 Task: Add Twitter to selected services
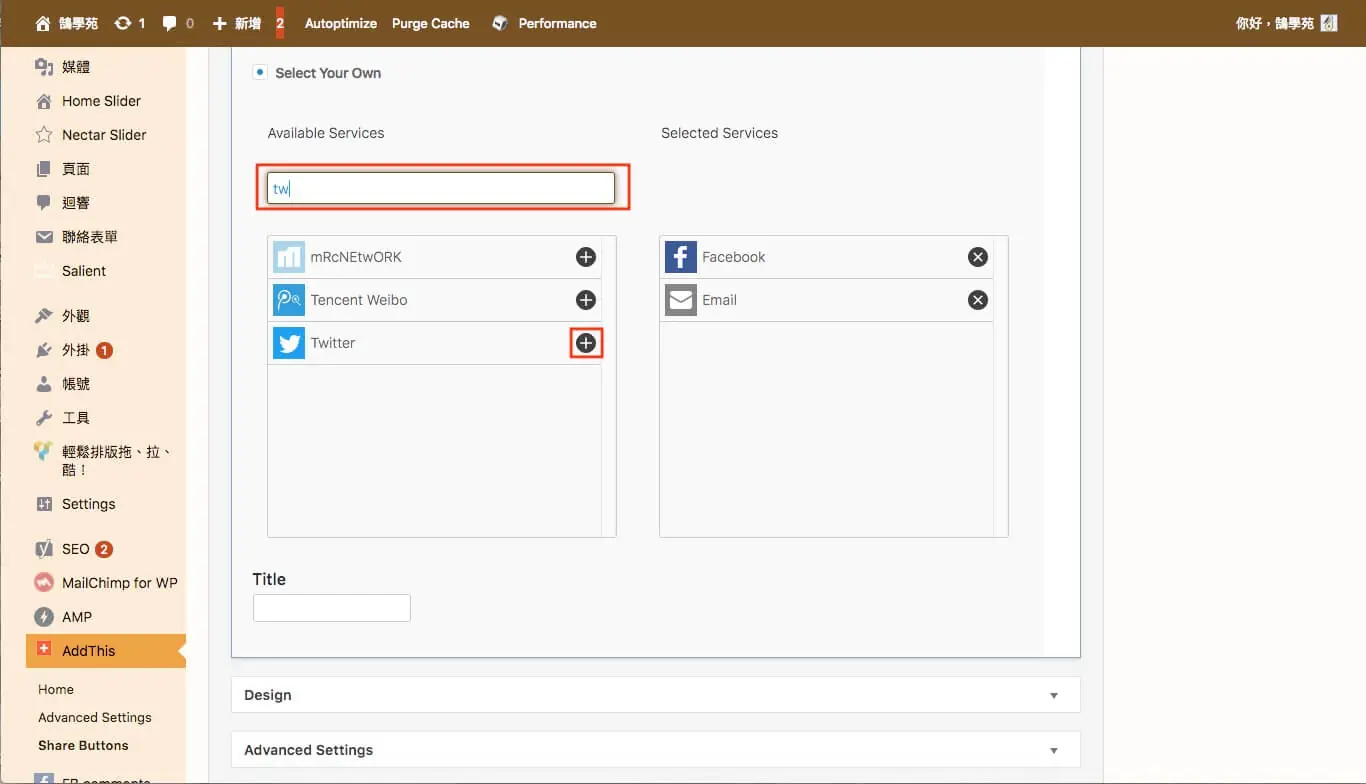click(x=586, y=343)
